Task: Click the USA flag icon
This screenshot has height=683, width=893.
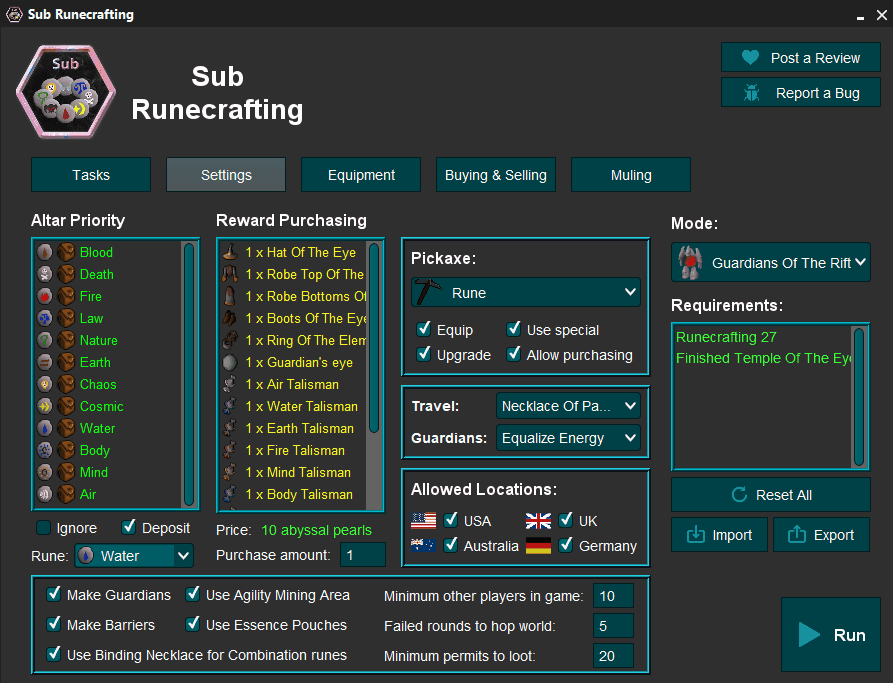Action: point(423,520)
